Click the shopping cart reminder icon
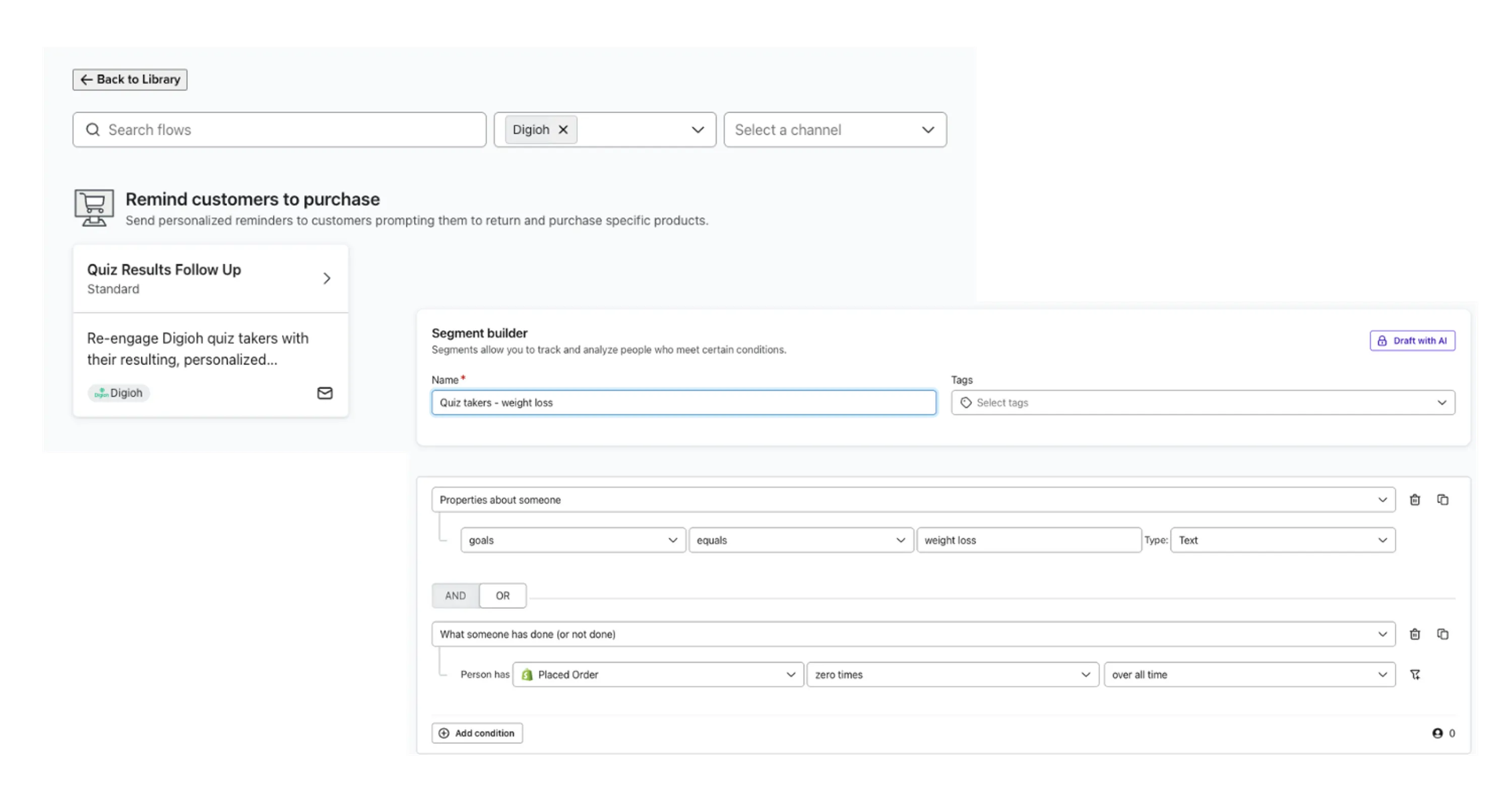 point(94,207)
